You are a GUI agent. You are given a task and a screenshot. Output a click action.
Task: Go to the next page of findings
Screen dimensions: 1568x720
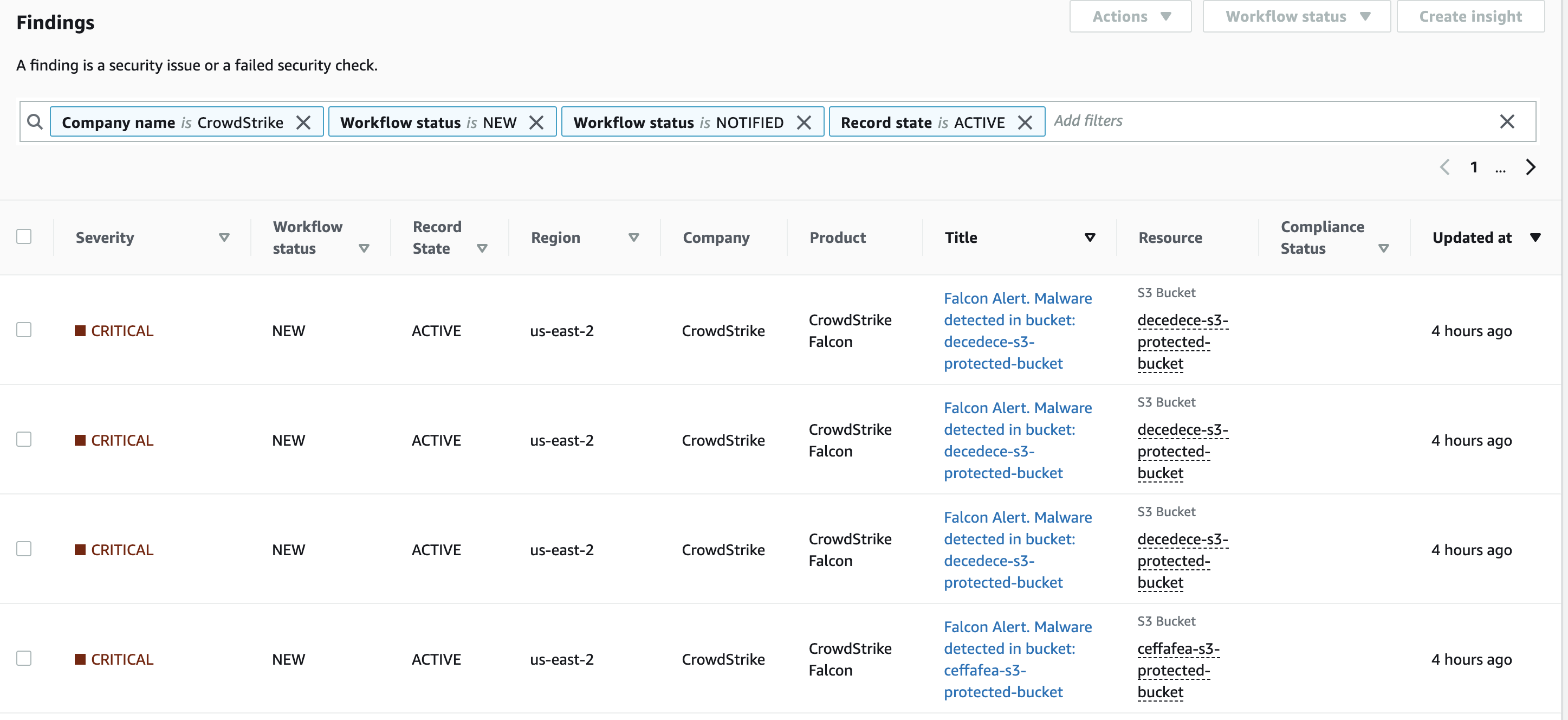click(1531, 167)
